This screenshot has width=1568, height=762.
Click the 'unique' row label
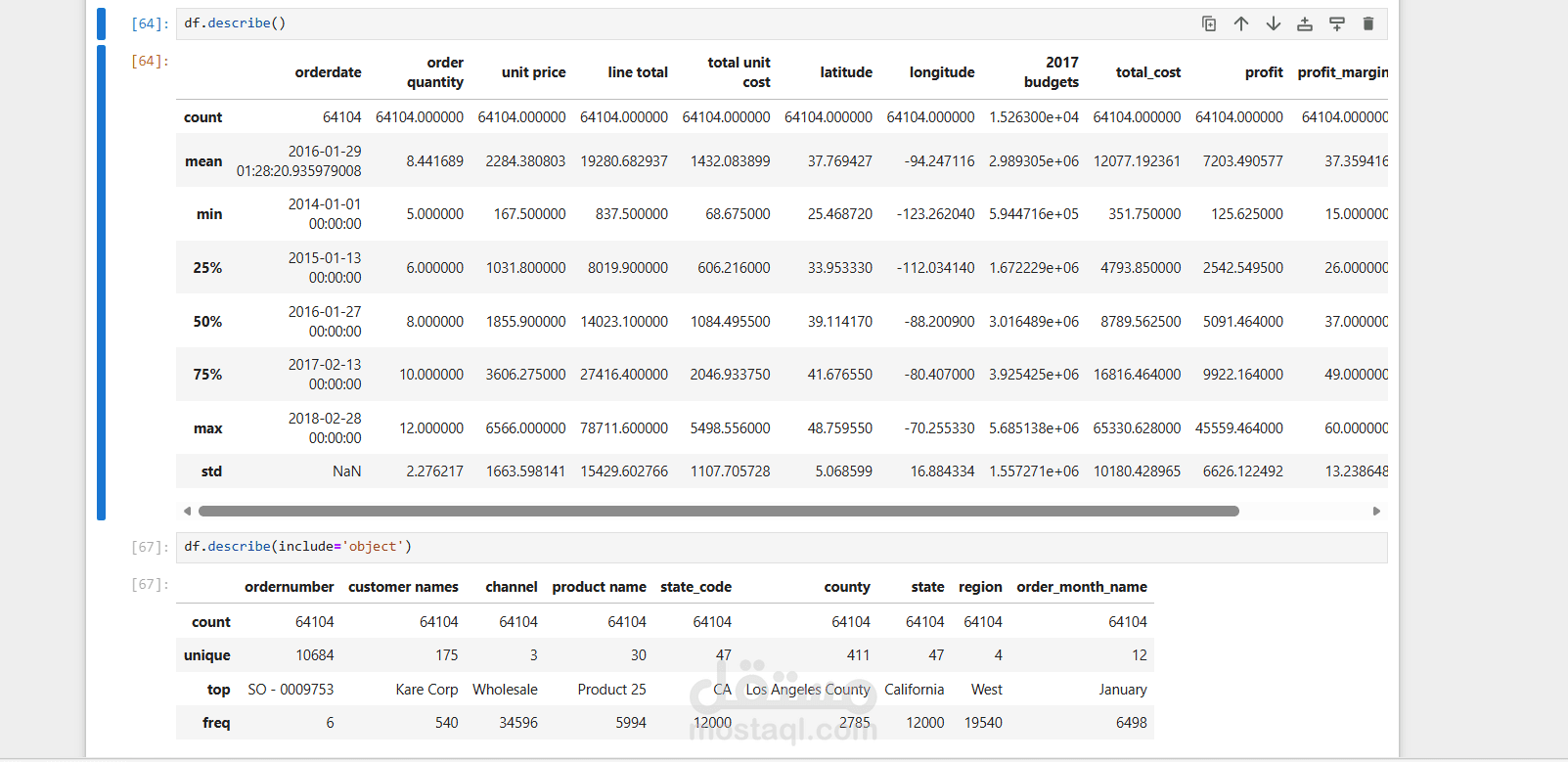(x=207, y=655)
